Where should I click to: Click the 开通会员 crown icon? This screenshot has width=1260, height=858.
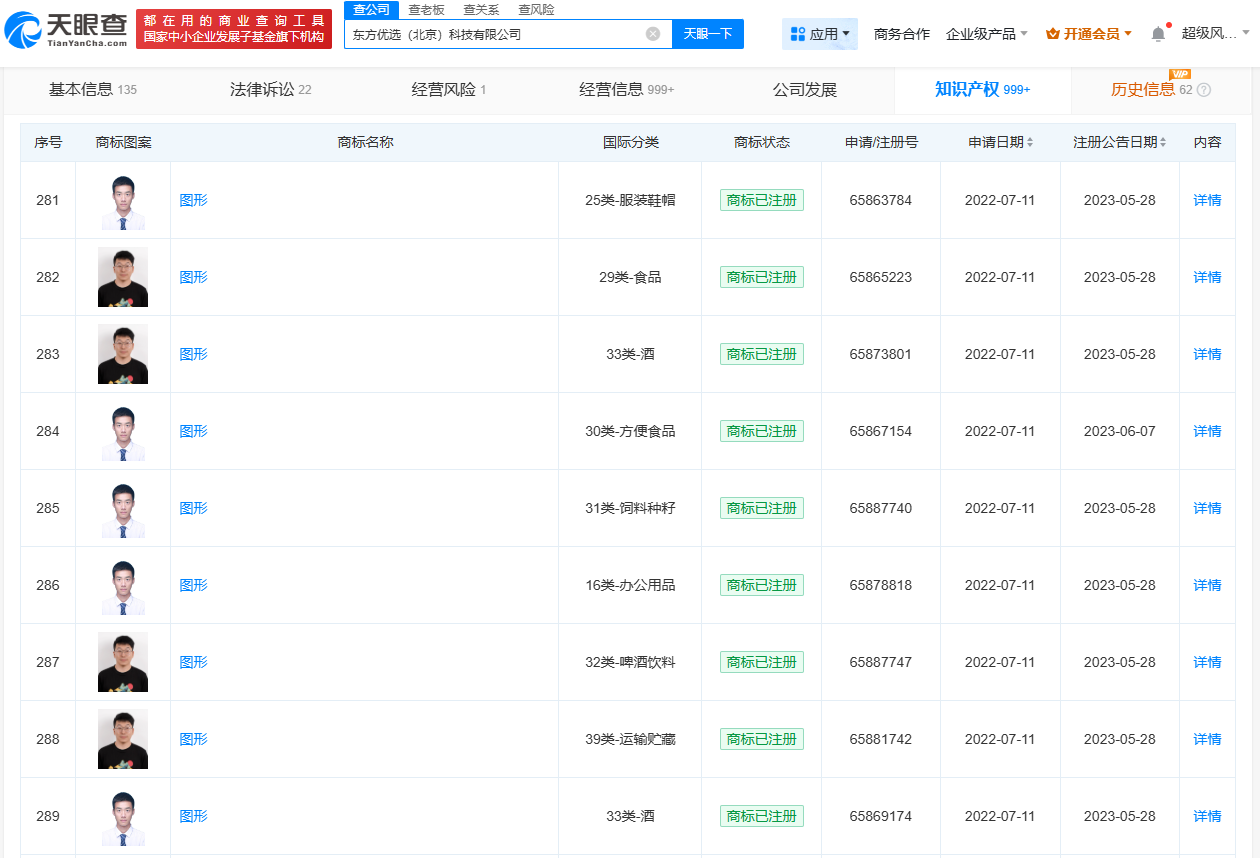(x=1052, y=34)
